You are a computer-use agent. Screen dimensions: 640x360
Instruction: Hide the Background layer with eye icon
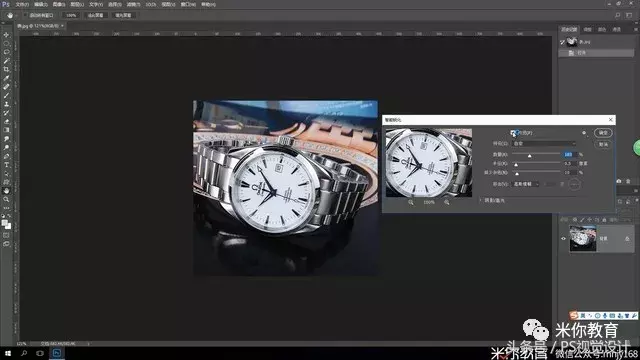(564, 238)
